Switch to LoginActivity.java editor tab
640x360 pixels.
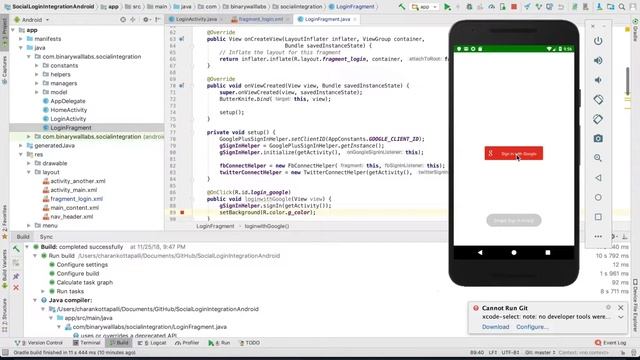196,19
